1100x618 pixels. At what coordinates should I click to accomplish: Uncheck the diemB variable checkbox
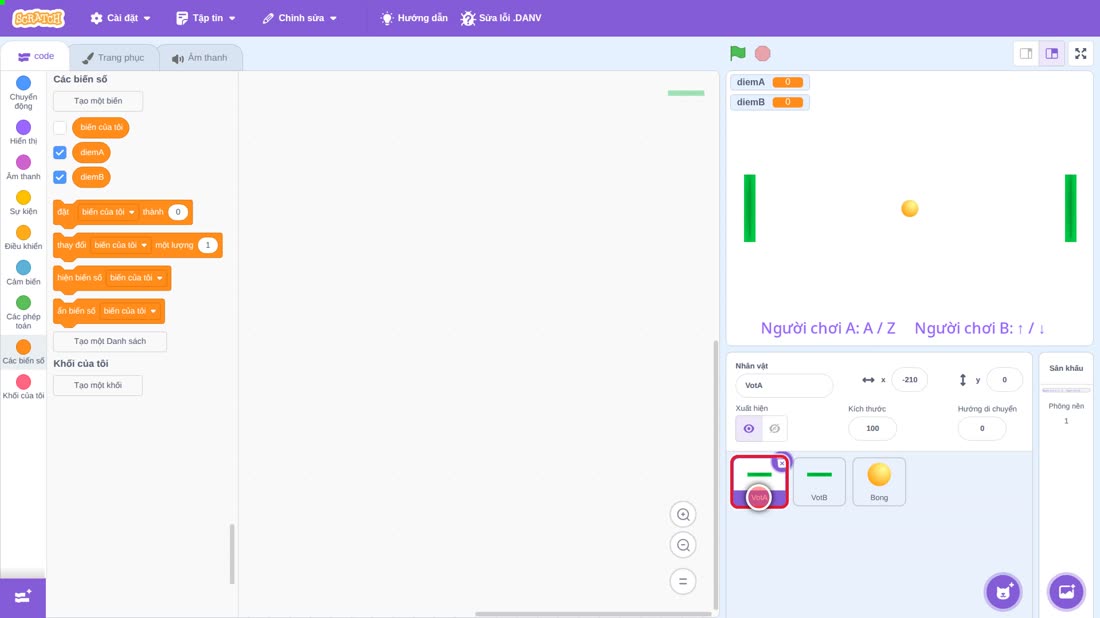pos(60,177)
